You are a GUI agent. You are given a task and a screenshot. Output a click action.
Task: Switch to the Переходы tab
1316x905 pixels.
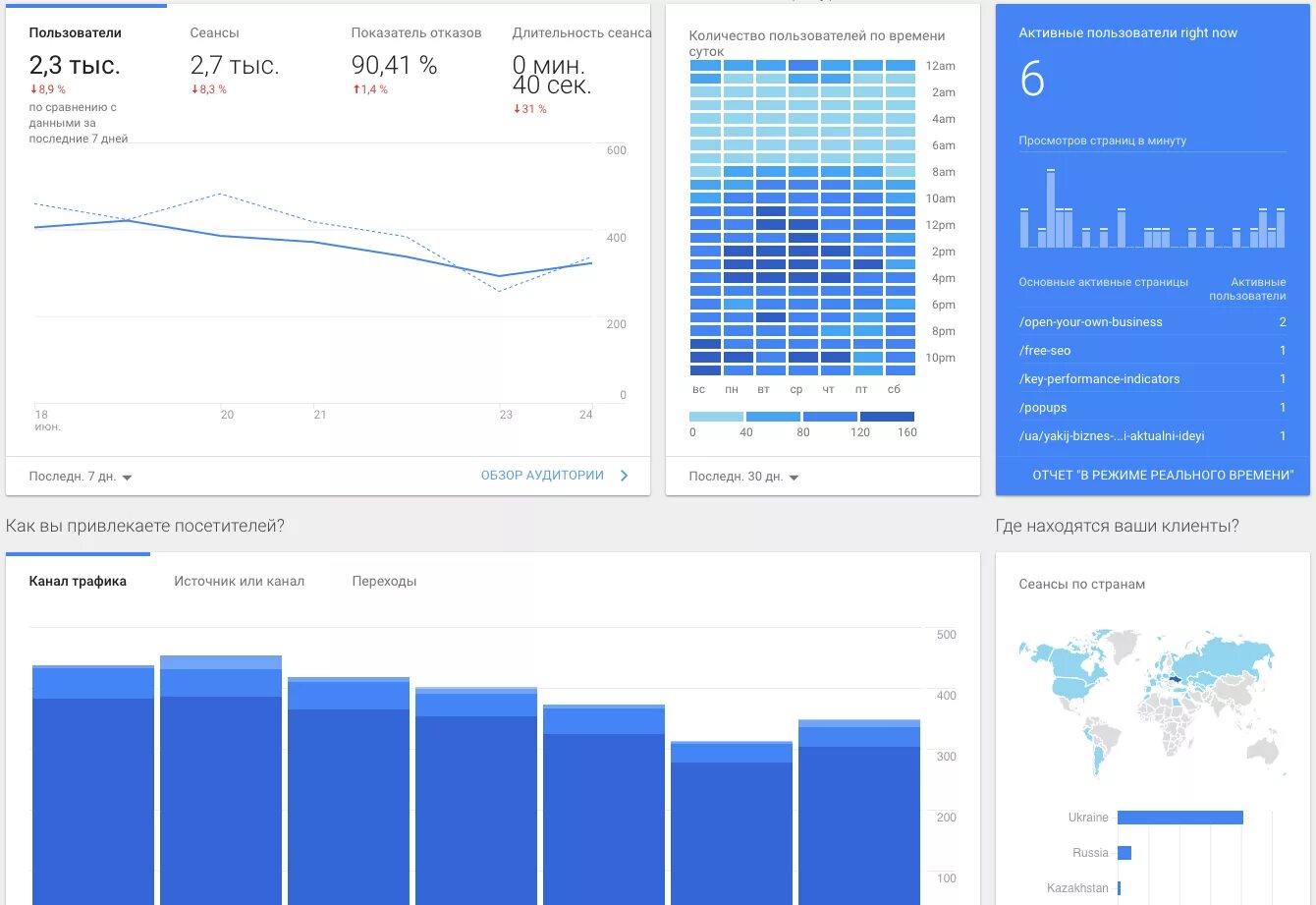pyautogui.click(x=384, y=581)
